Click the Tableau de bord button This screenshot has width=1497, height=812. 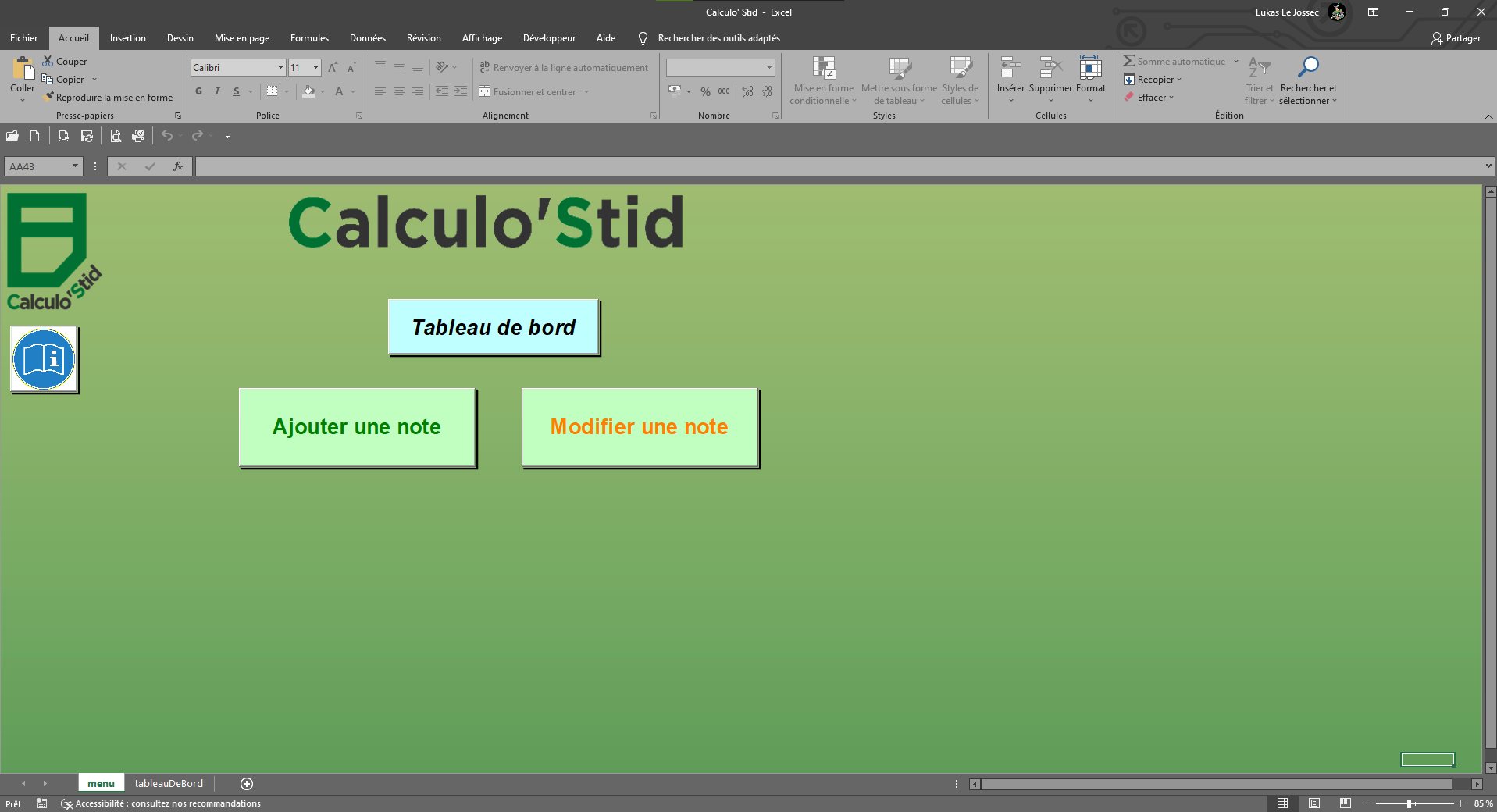[494, 327]
